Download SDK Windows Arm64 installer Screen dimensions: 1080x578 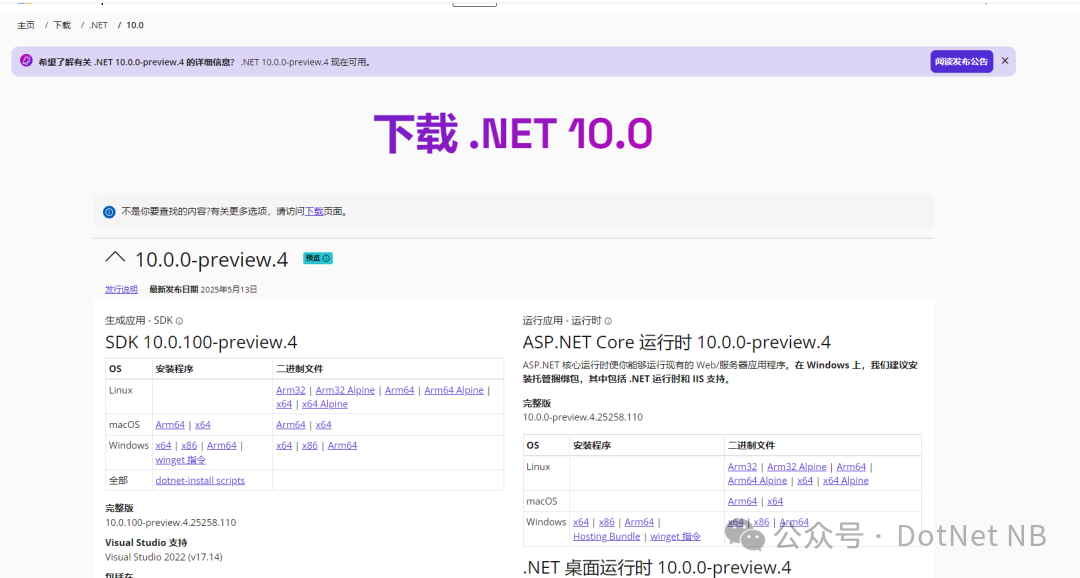pos(222,446)
